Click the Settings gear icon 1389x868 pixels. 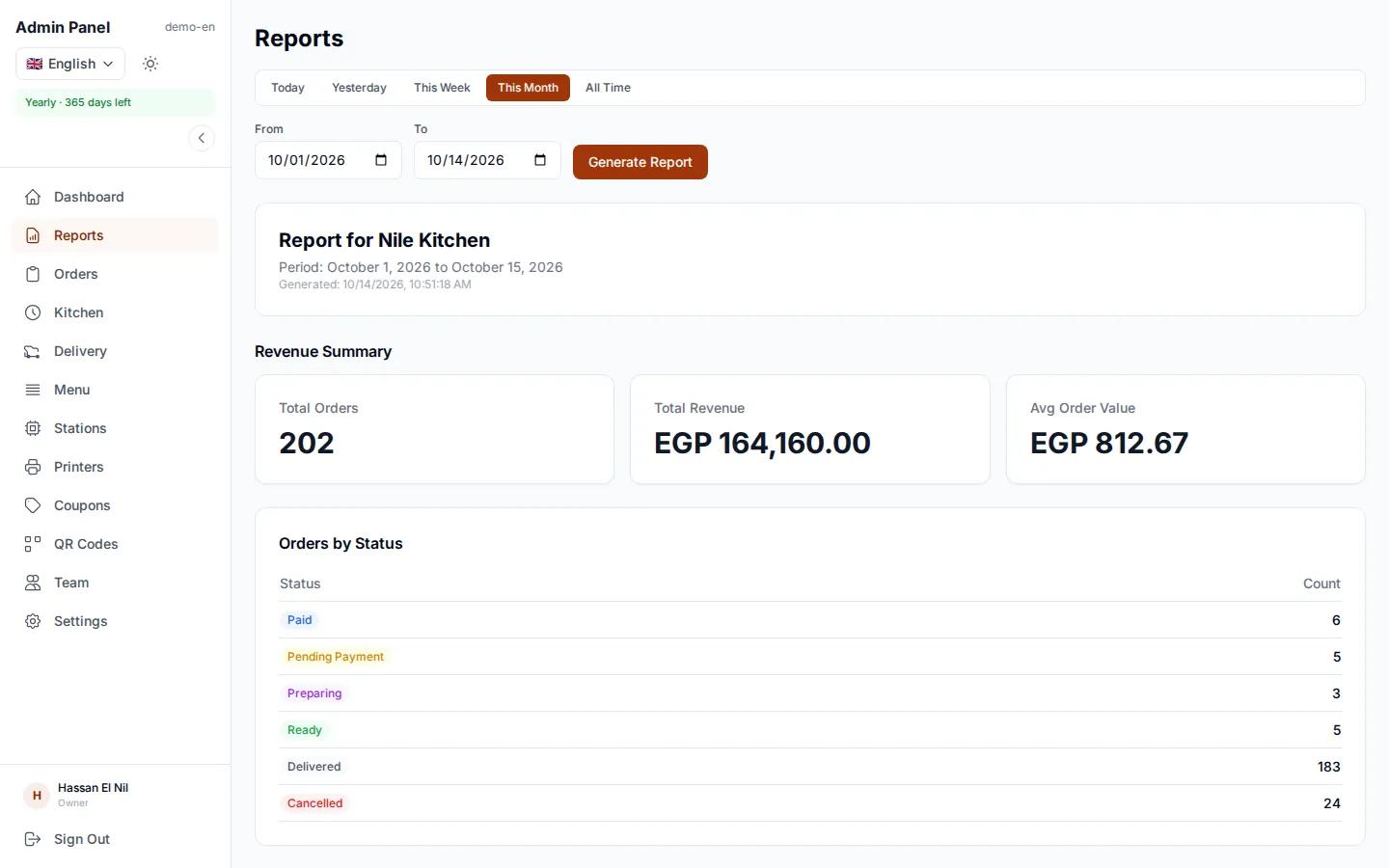[x=33, y=621]
